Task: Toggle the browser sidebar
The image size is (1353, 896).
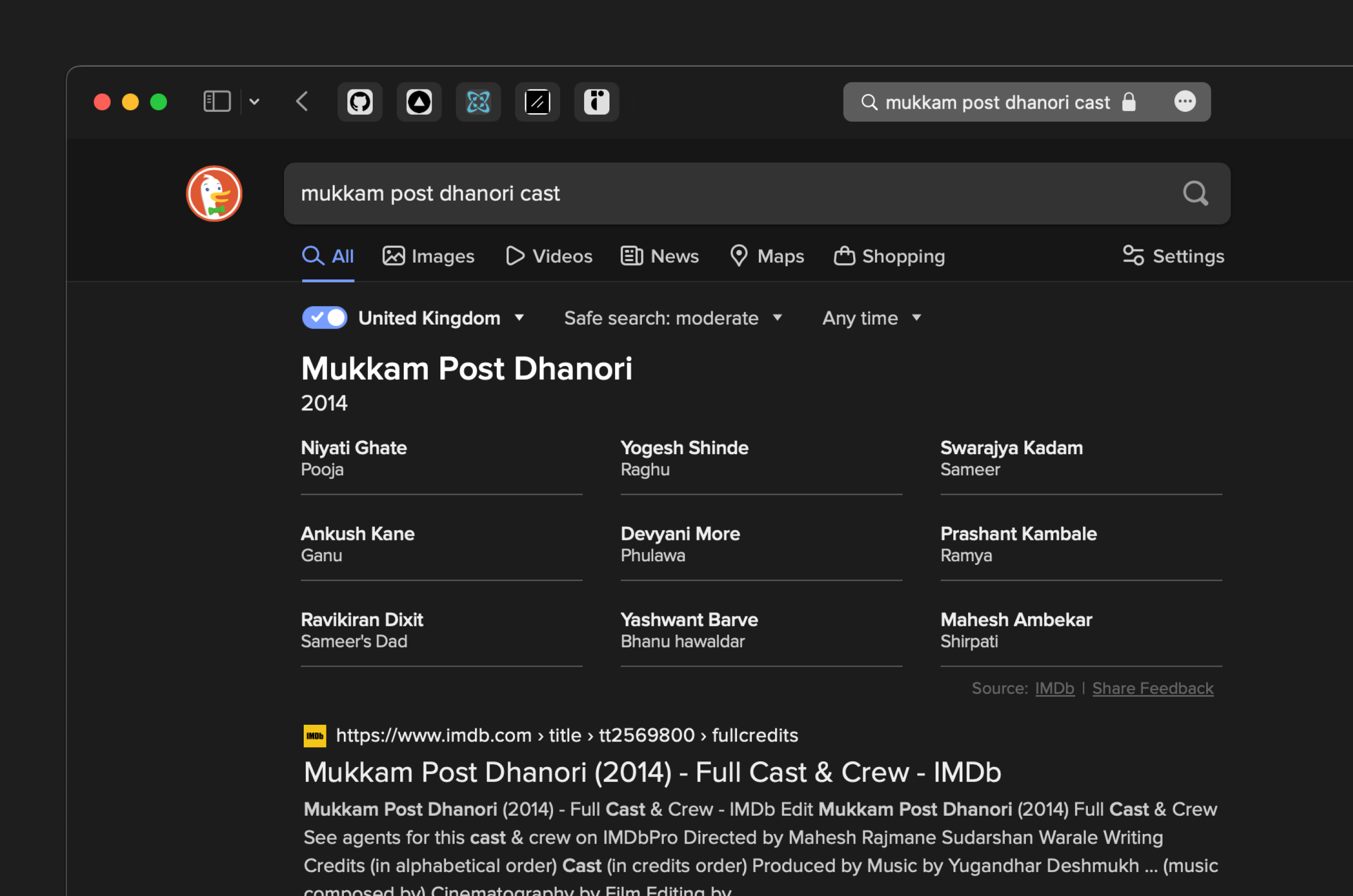Action: pos(217,102)
